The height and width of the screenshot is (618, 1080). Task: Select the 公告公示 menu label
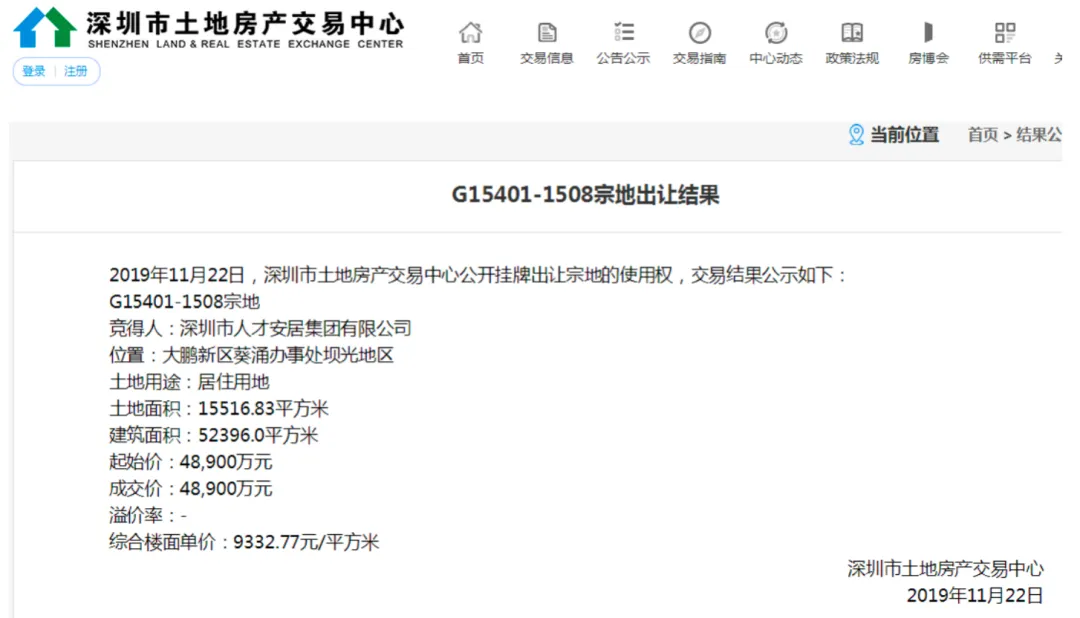[623, 59]
